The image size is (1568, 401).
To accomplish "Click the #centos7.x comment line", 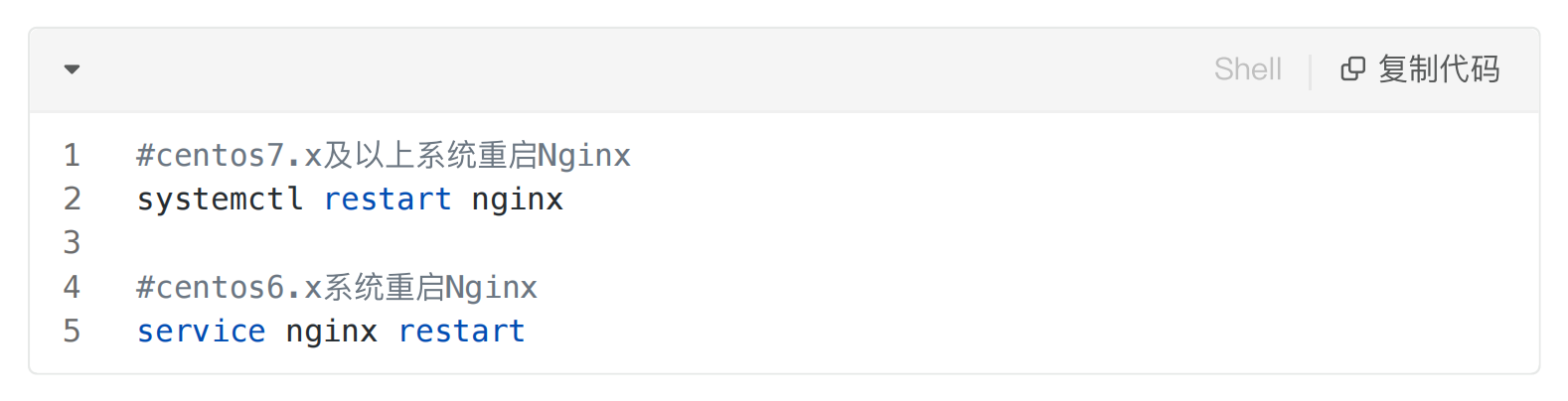I will coord(384,155).
